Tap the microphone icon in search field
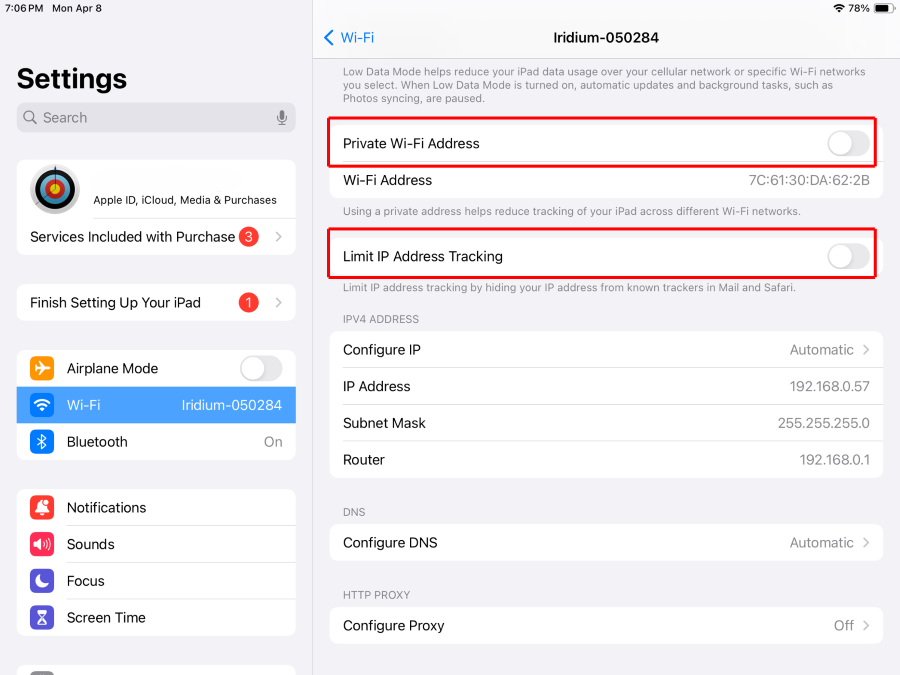This screenshot has height=675, width=900. point(282,118)
